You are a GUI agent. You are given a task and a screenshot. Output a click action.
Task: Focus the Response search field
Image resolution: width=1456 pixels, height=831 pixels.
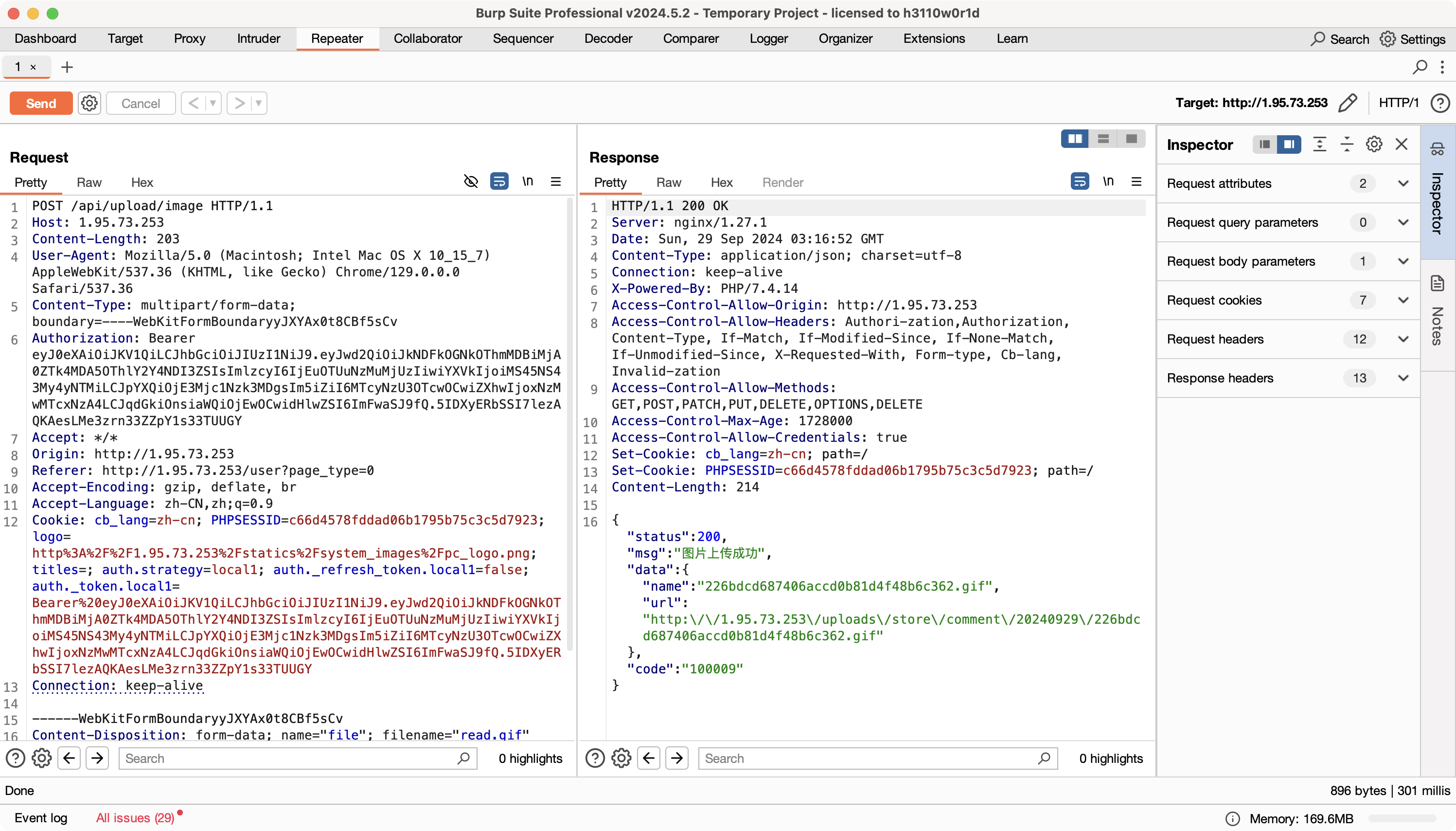point(878,758)
